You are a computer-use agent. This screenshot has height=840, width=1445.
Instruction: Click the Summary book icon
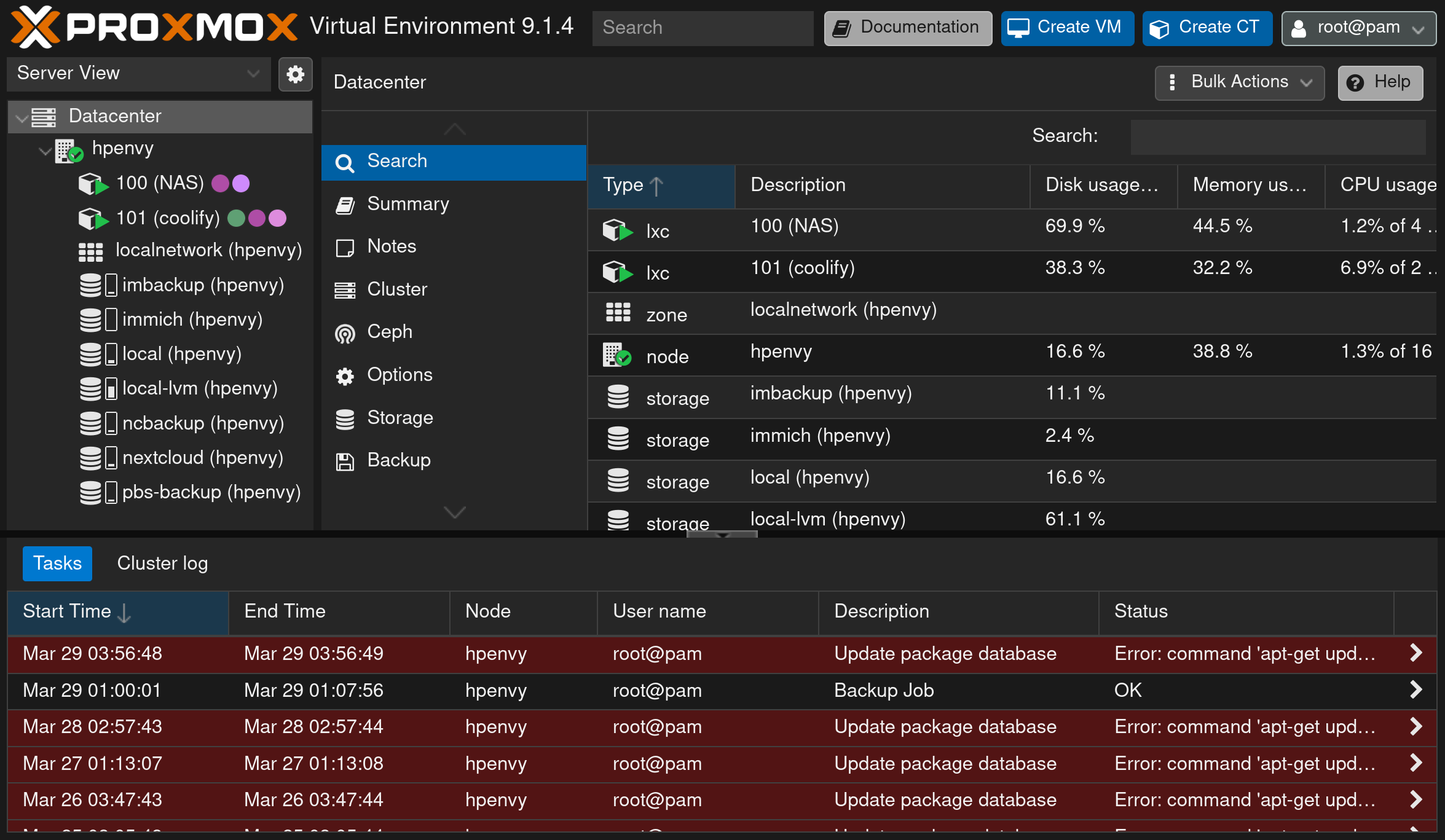345,205
